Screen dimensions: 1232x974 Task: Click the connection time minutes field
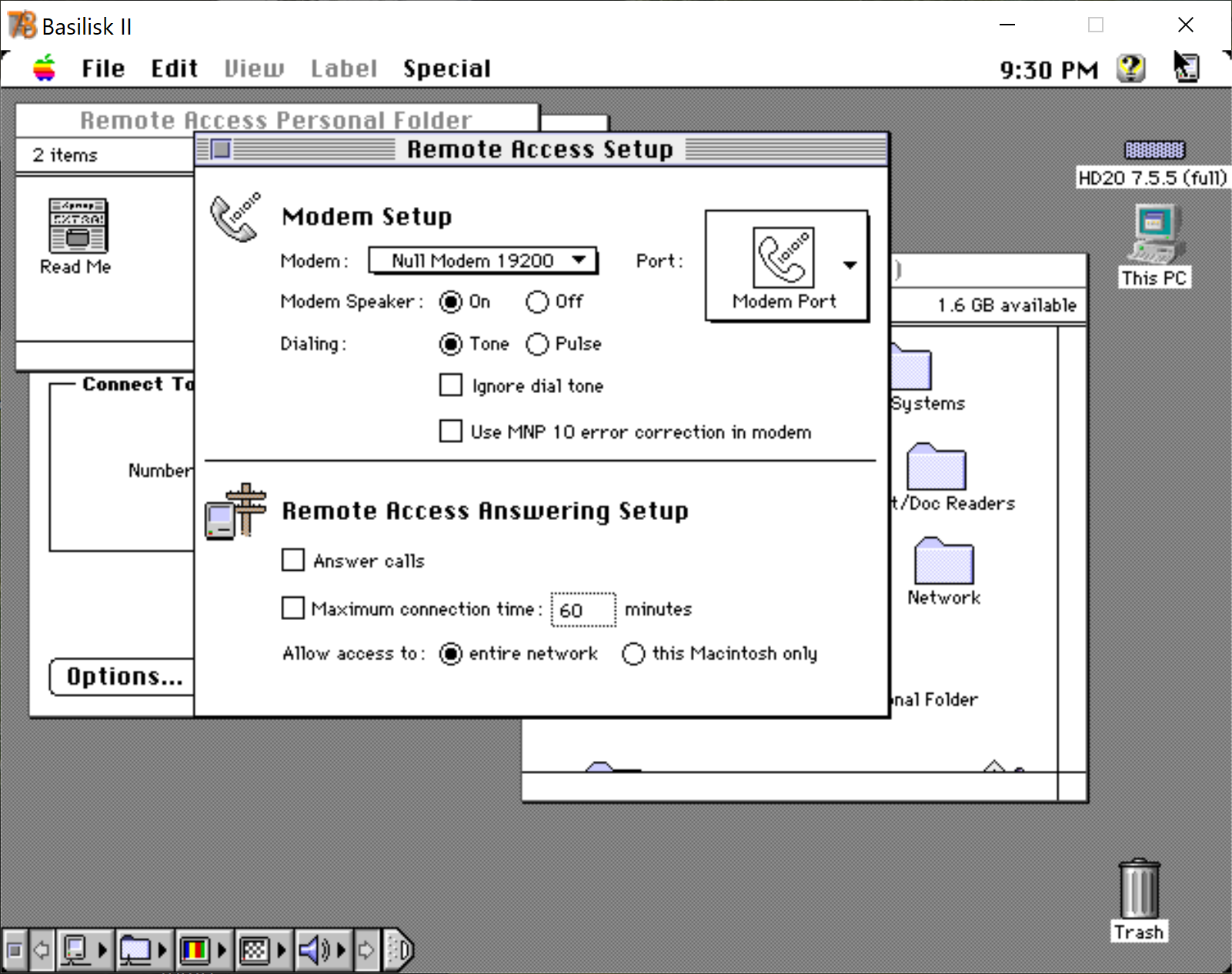click(583, 610)
